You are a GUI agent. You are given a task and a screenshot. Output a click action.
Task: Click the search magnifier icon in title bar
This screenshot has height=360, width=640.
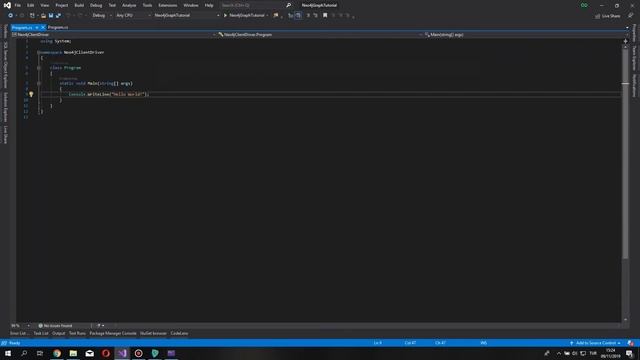pos(289,5)
